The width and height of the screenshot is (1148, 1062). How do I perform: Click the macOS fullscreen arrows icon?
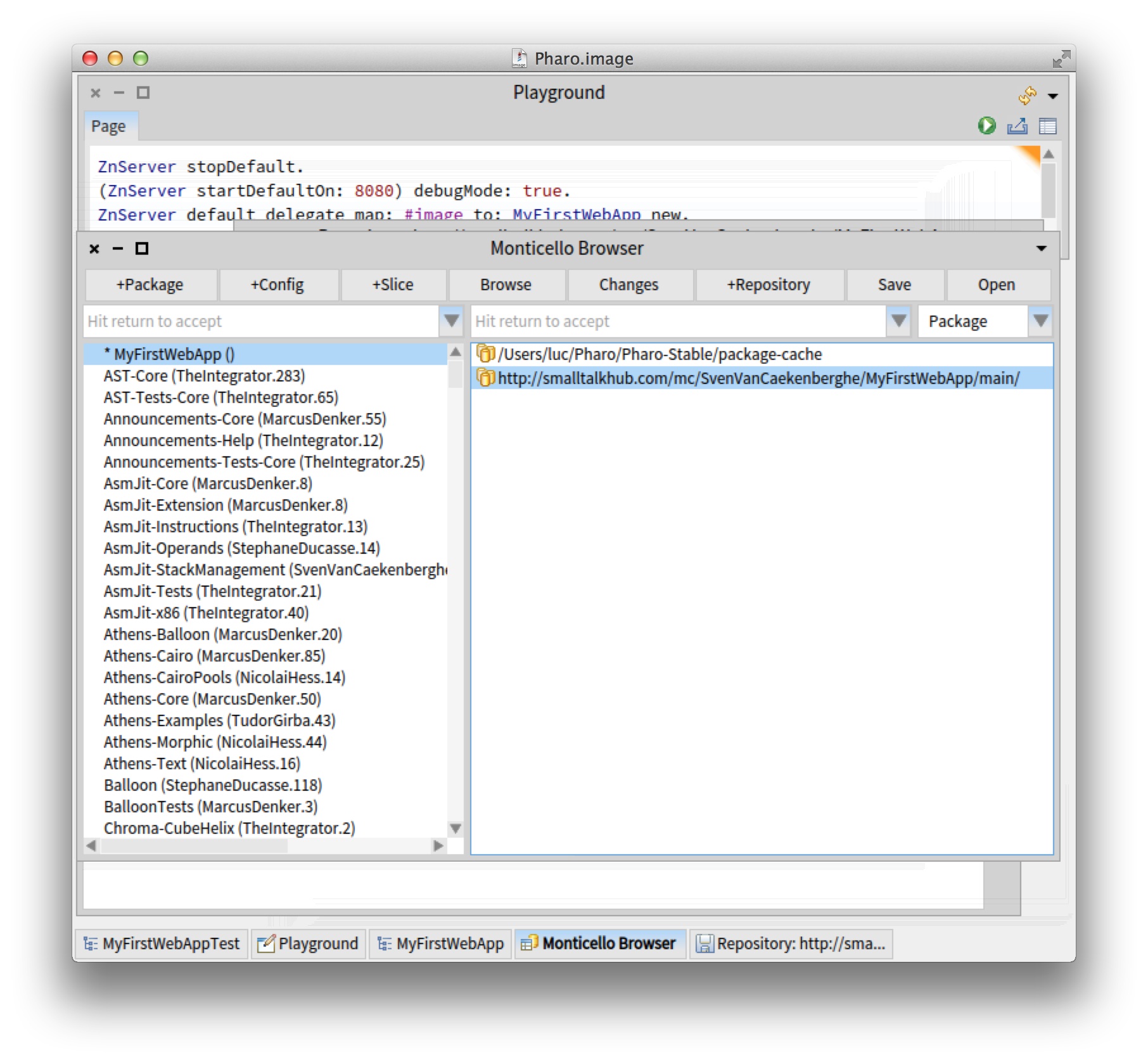1061,59
